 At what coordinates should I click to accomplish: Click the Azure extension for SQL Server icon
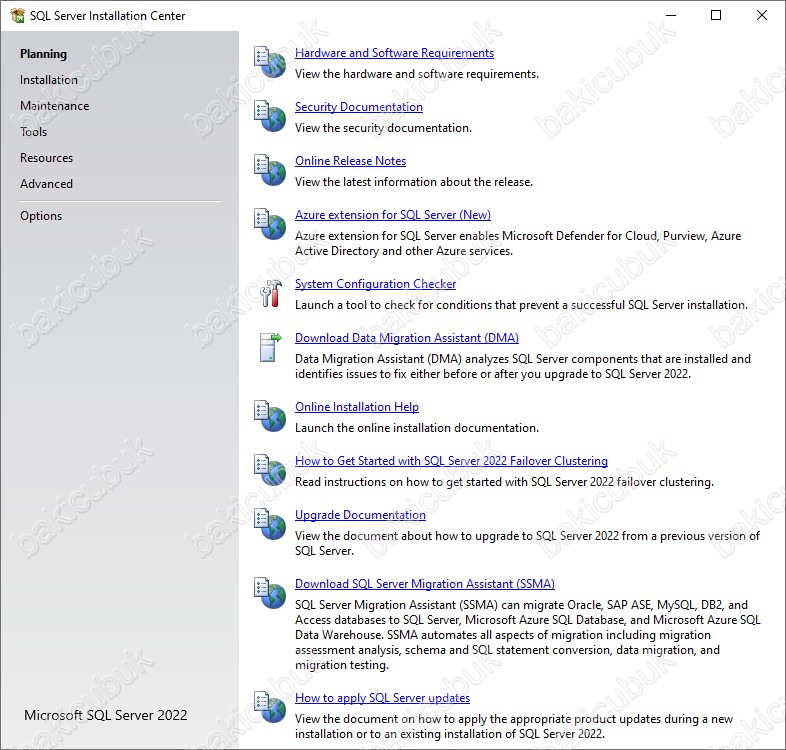tap(270, 224)
